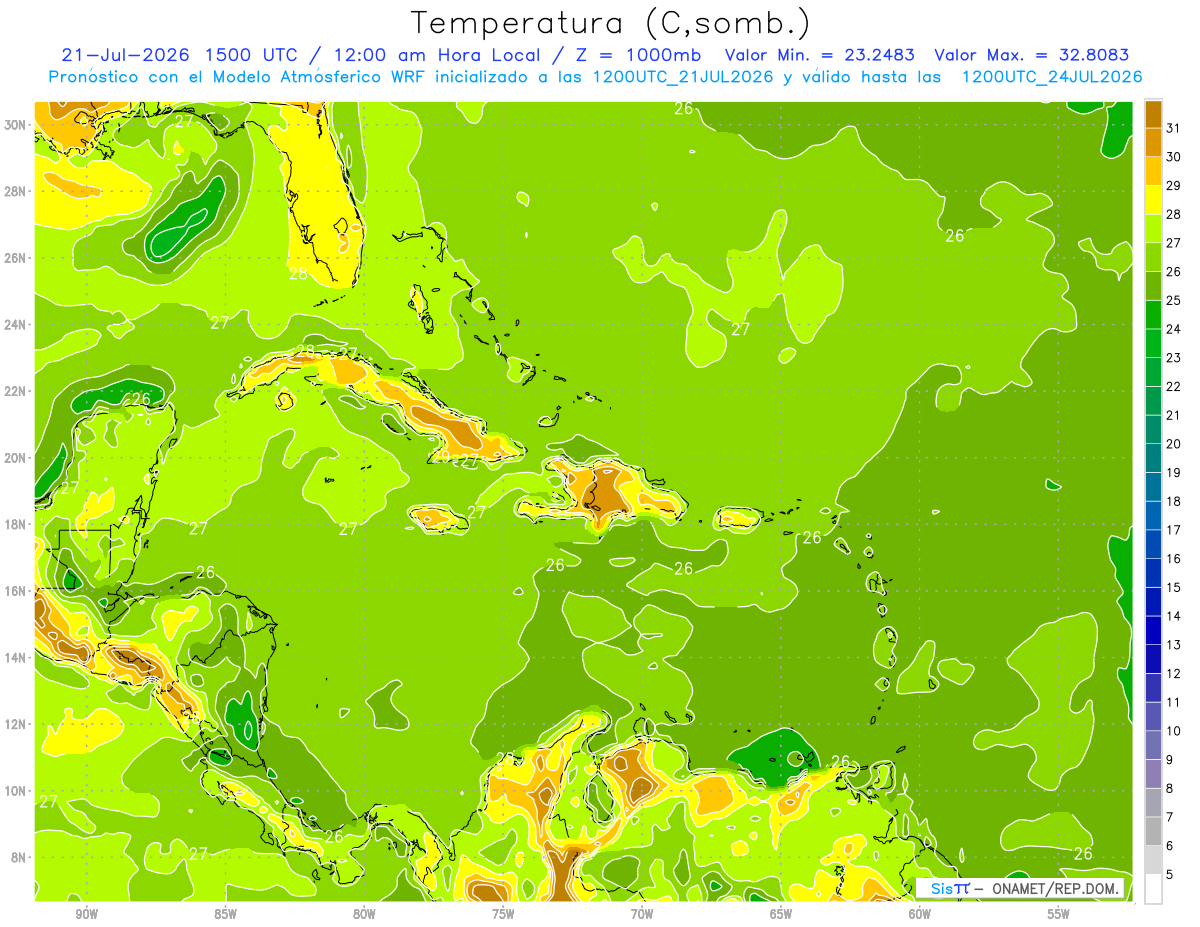The width and height of the screenshot is (1200, 927).
Task: Select the "Valor Min. = 23.2483" value
Action: click(x=820, y=55)
